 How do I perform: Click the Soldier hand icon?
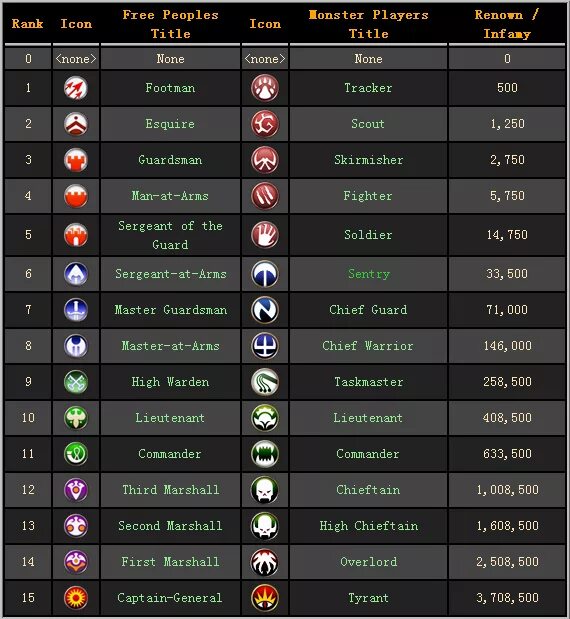[265, 234]
